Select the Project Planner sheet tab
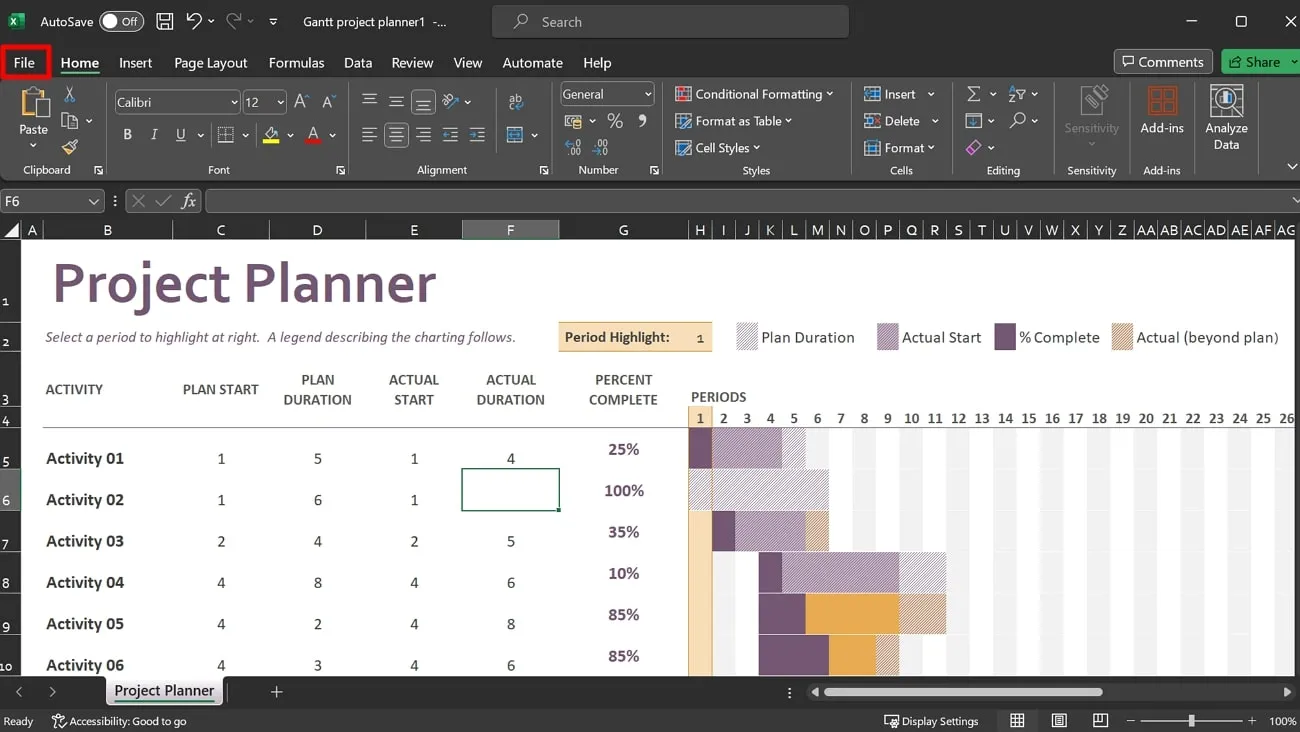The height and width of the screenshot is (732, 1300). click(164, 690)
